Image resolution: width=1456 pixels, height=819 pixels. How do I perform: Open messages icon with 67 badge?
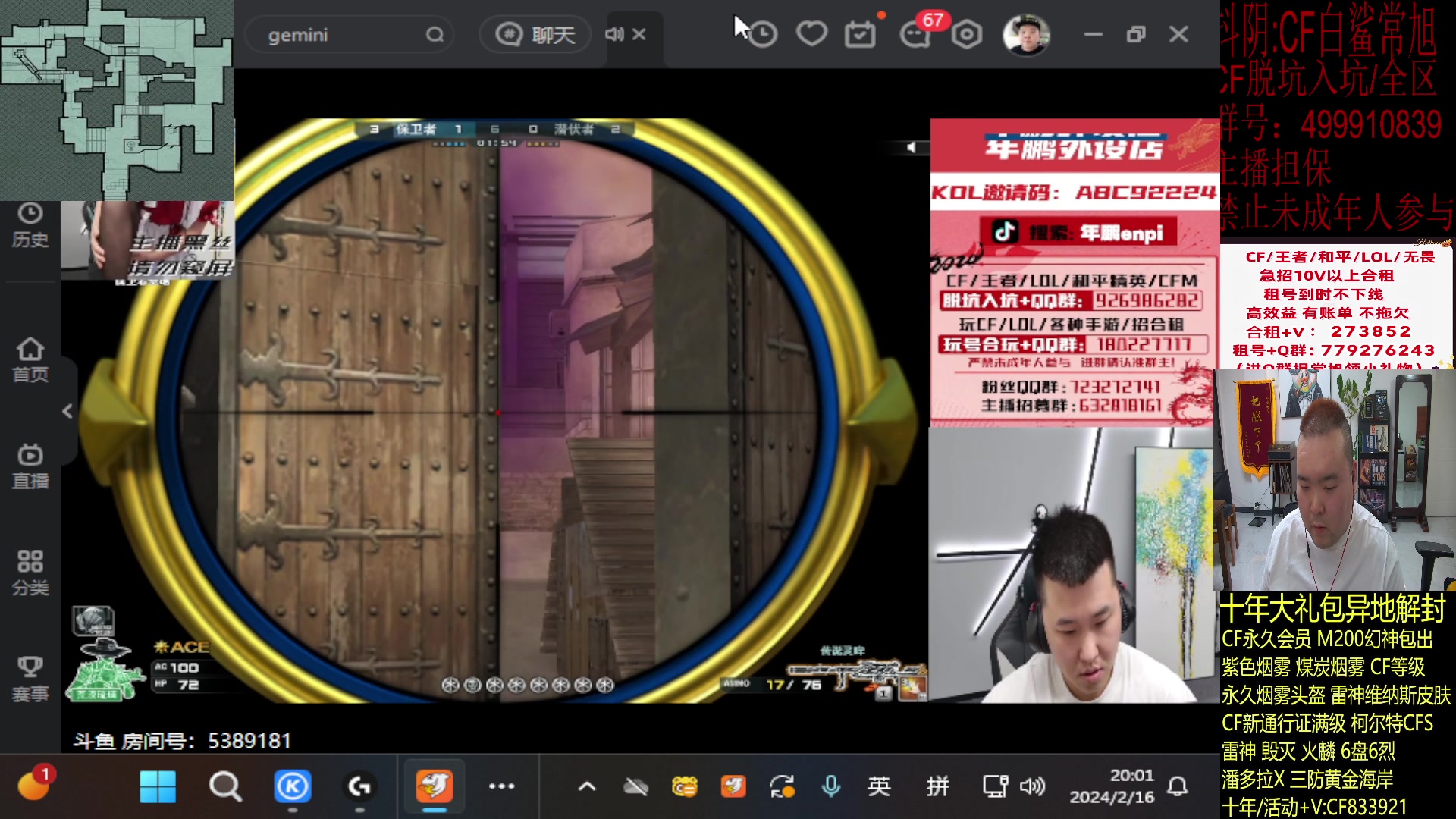click(x=915, y=35)
